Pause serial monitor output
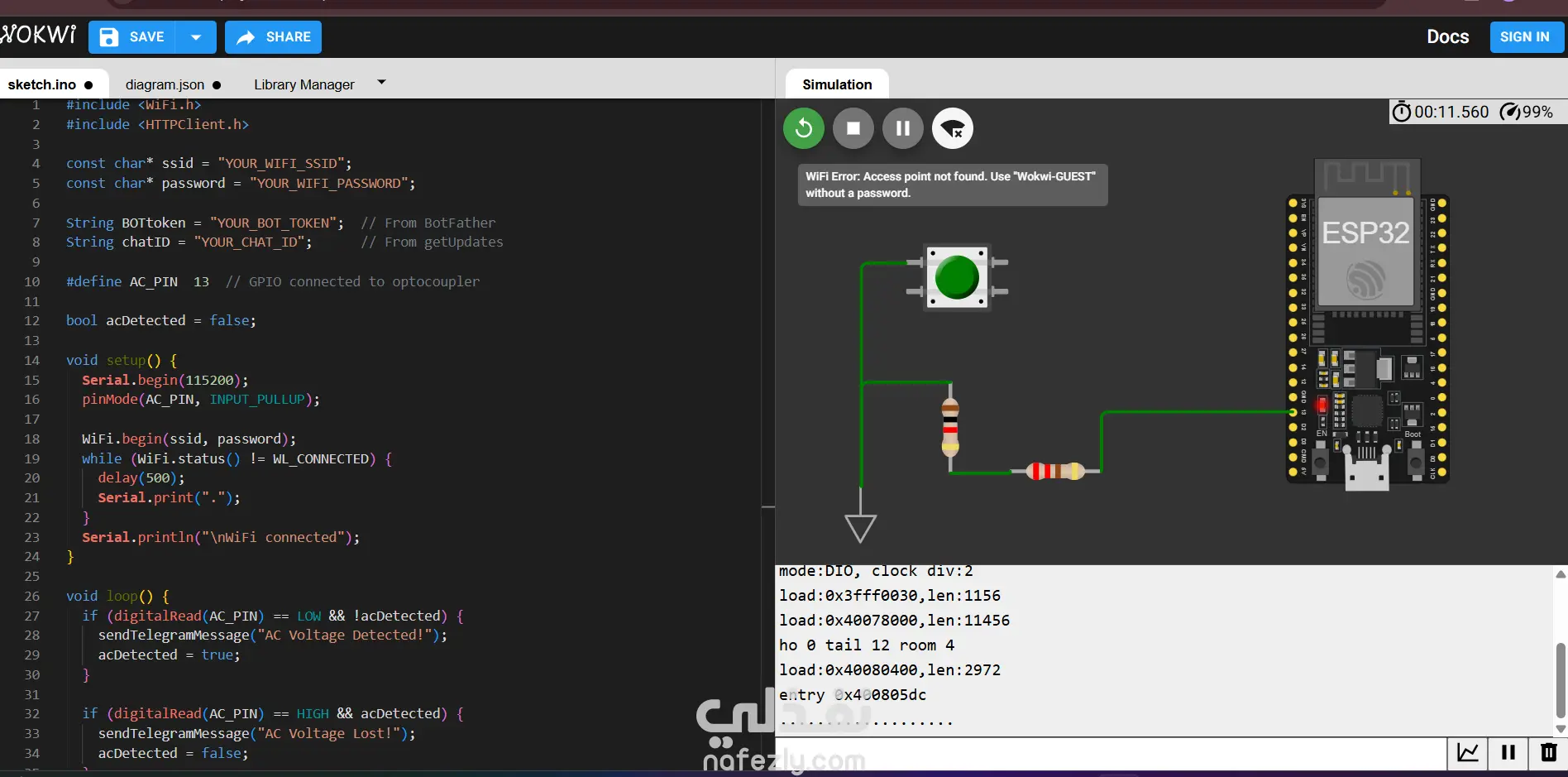Screen dimensions: 1568x777 (1508, 752)
